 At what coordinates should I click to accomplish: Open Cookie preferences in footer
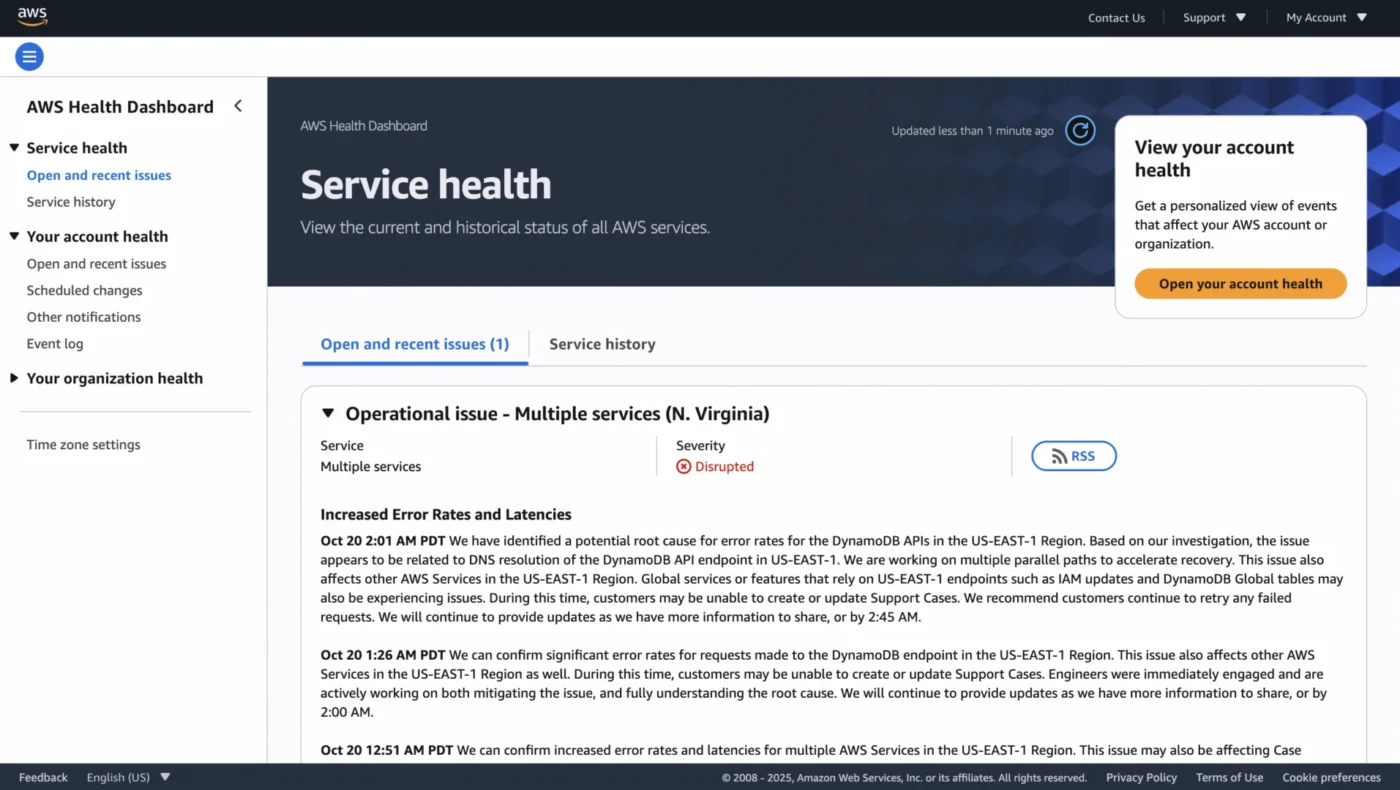[1331, 777]
